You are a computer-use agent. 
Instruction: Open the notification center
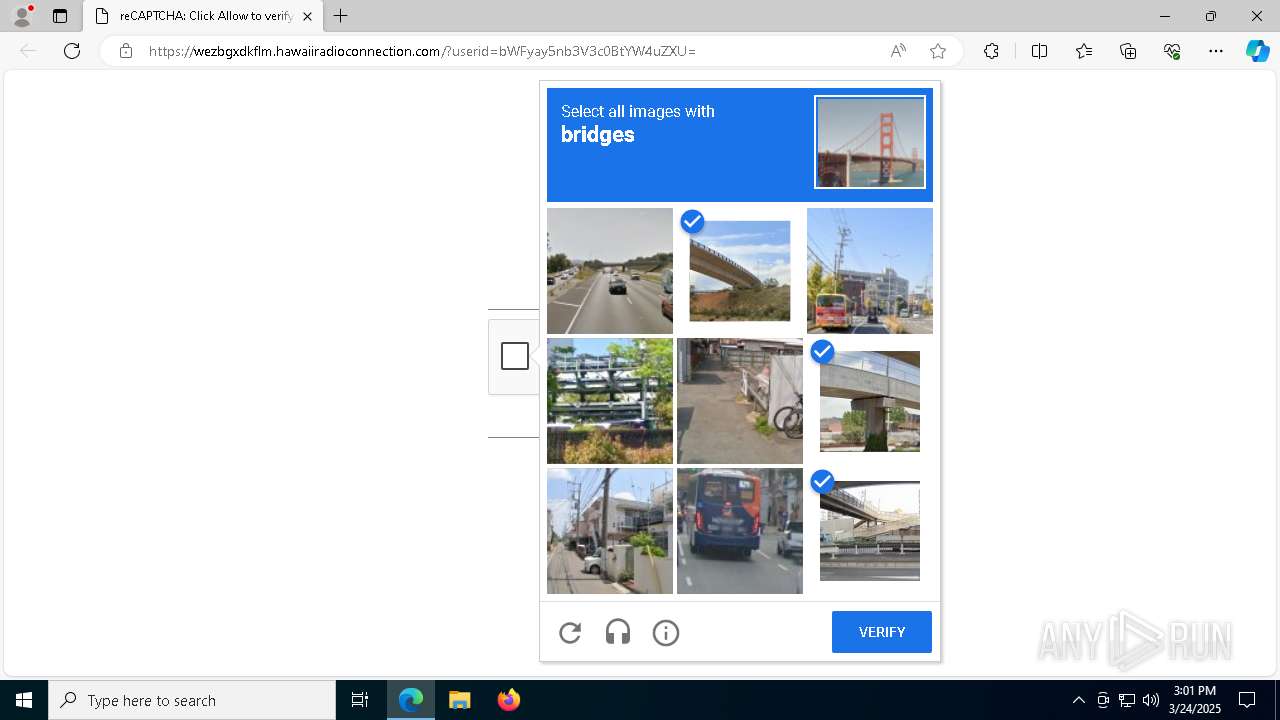(x=1248, y=700)
